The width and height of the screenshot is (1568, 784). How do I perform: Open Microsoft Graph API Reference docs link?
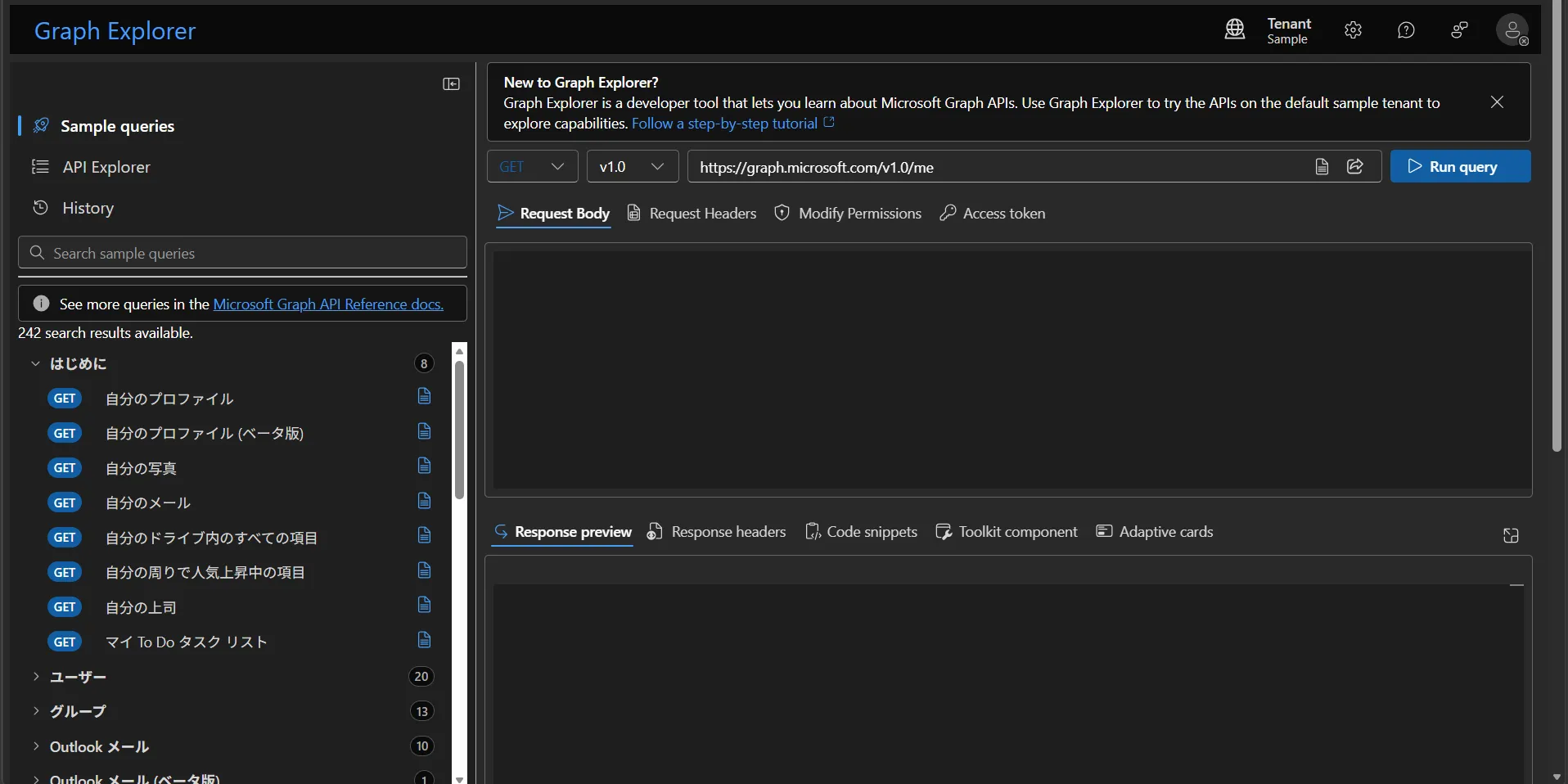point(328,304)
